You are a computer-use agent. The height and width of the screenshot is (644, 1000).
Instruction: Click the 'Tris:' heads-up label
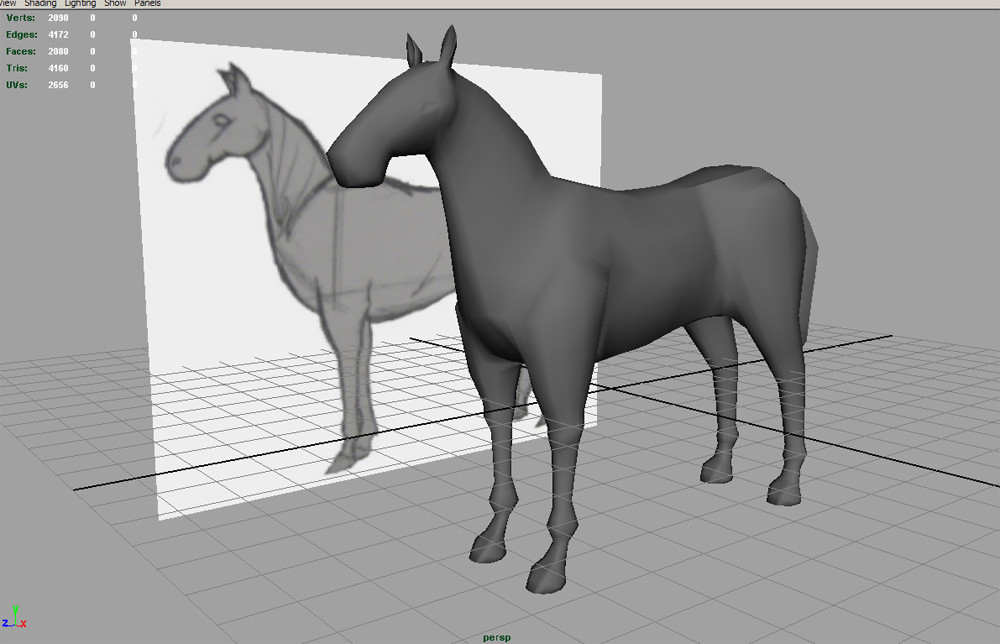(x=17, y=68)
